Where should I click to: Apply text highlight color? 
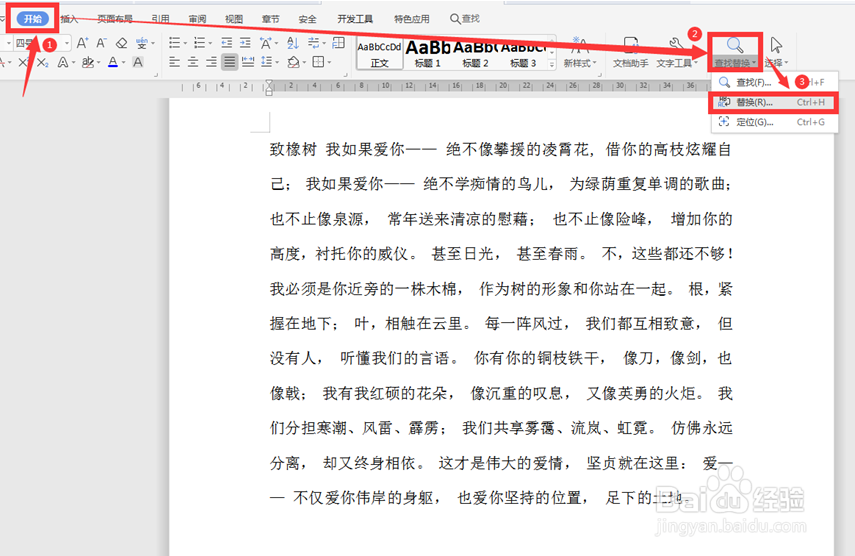pos(87,63)
